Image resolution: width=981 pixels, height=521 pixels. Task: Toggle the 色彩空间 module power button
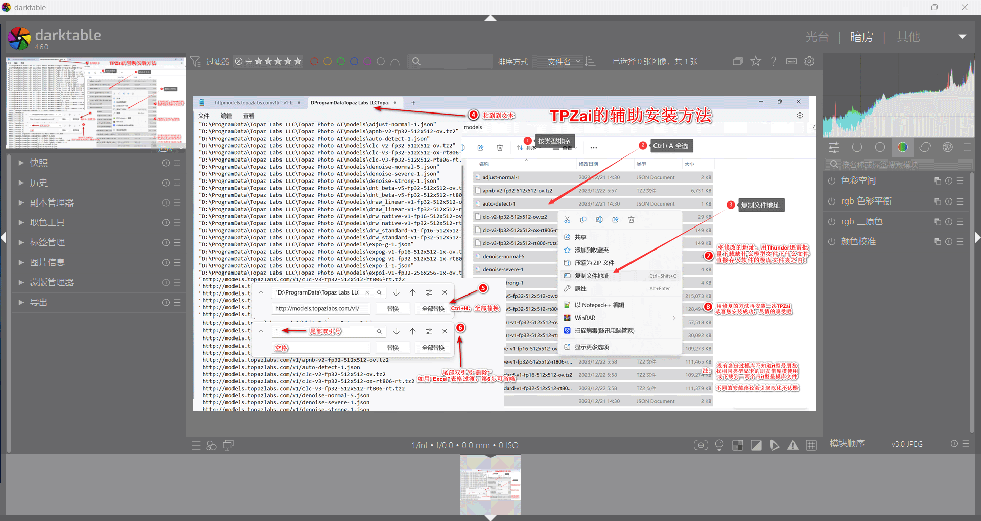point(831,181)
